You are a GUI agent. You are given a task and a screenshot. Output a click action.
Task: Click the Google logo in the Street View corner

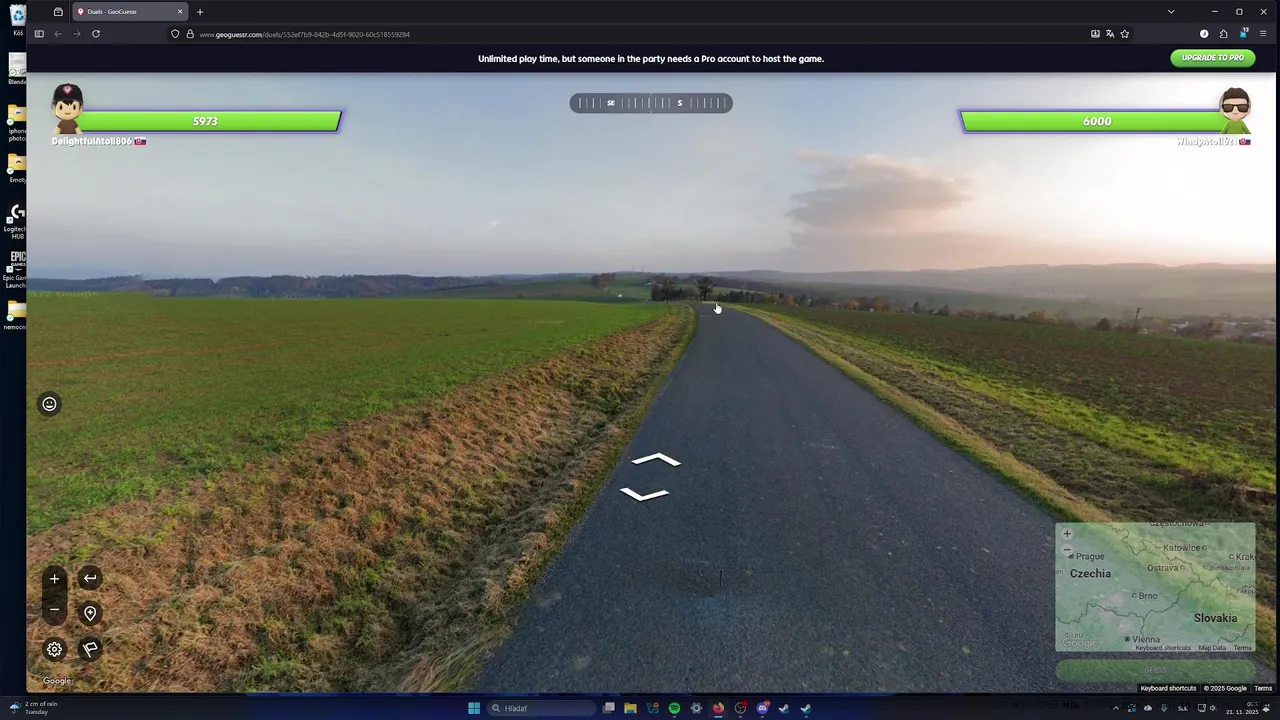pyautogui.click(x=57, y=681)
